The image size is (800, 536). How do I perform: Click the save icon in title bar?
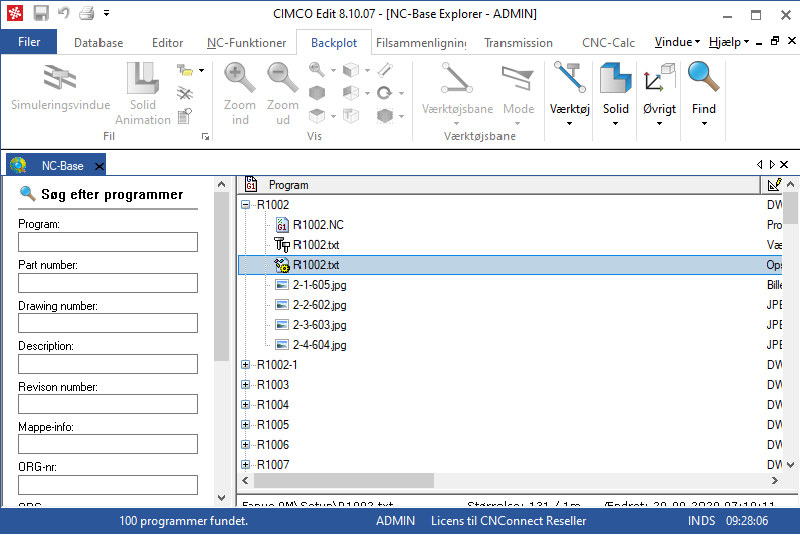tap(41, 13)
